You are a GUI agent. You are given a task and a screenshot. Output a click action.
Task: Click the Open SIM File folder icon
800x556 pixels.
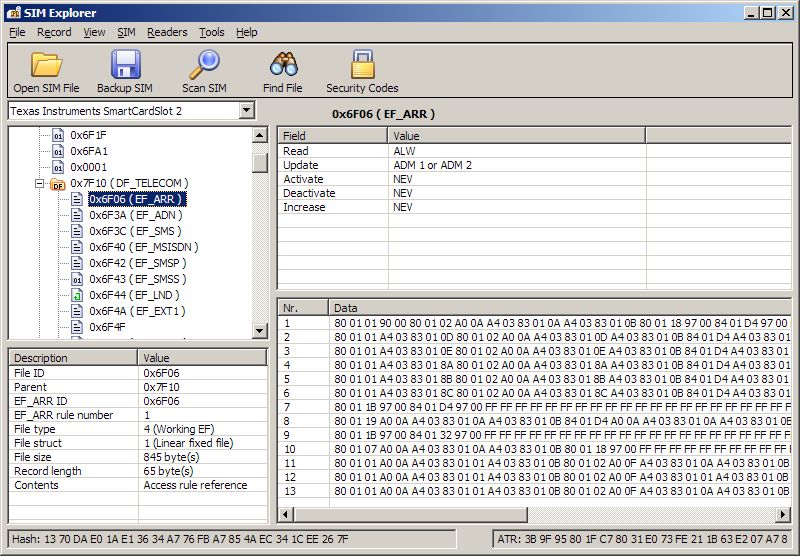(46, 65)
